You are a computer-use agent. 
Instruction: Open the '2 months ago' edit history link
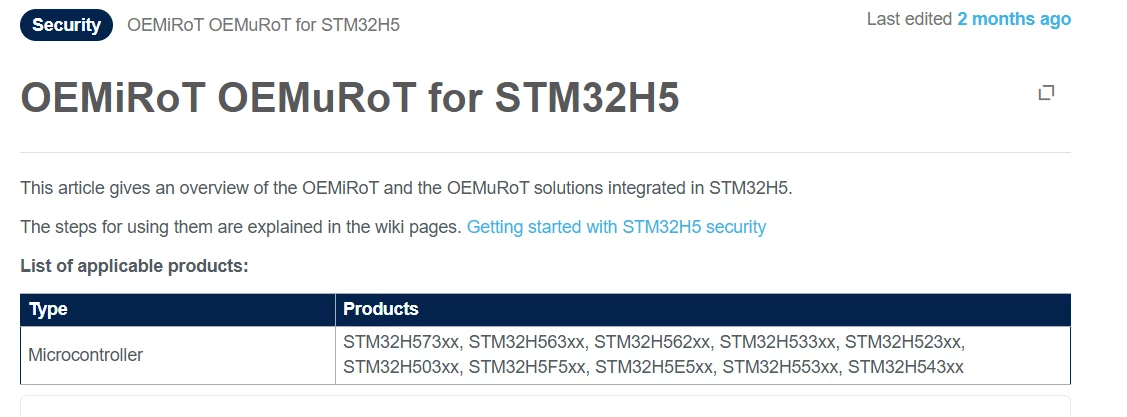click(x=1013, y=19)
